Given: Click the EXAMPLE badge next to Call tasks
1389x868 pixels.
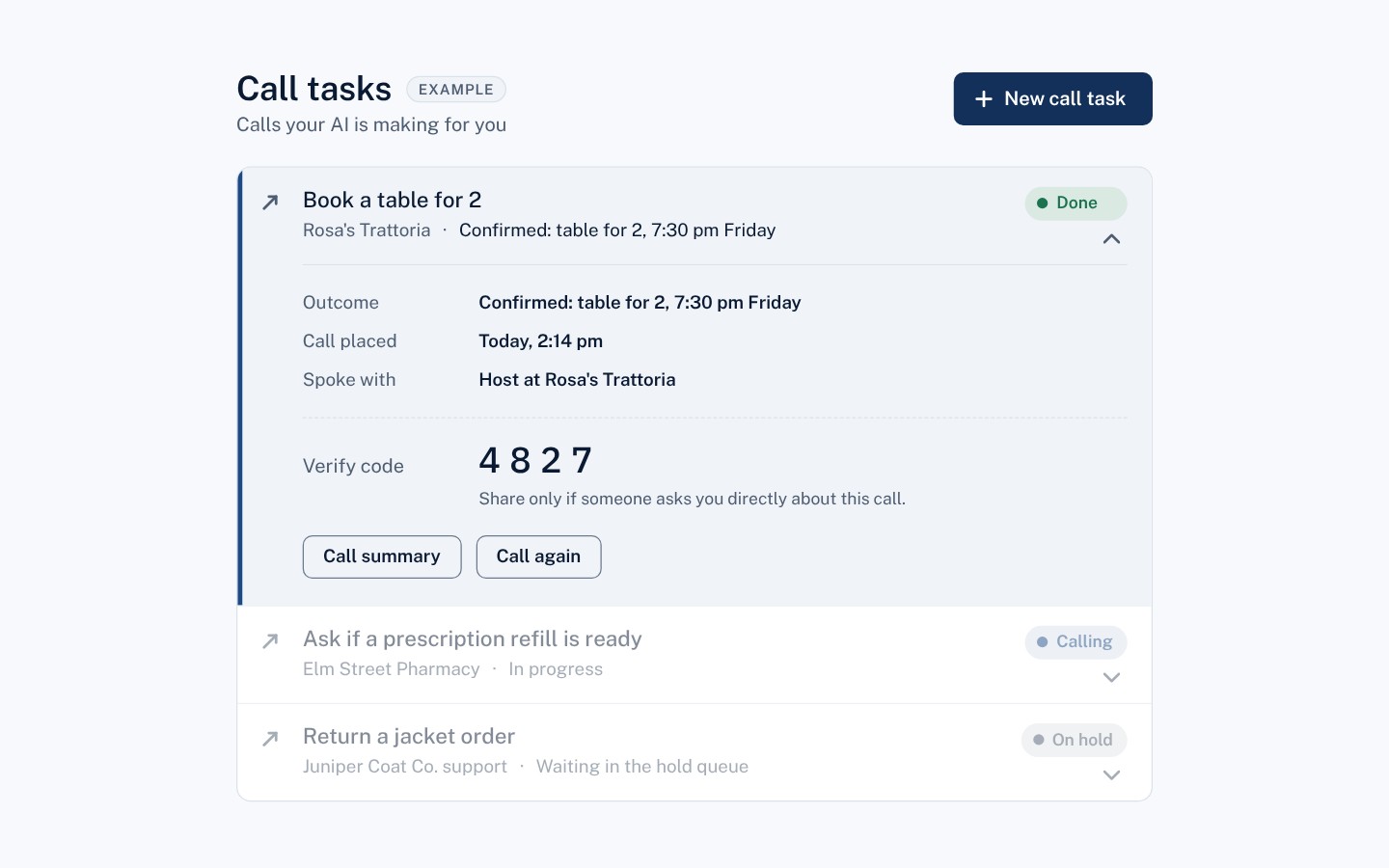Looking at the screenshot, I should click(x=456, y=90).
